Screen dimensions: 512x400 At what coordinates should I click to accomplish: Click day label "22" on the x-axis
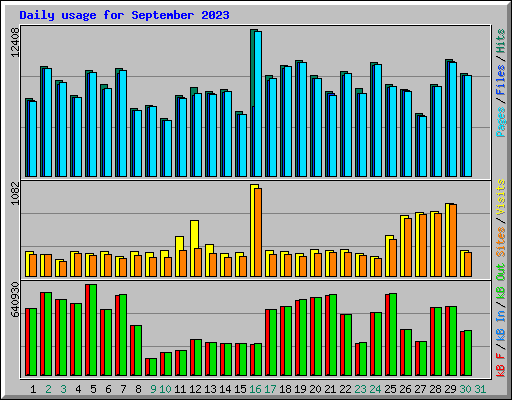345,389
